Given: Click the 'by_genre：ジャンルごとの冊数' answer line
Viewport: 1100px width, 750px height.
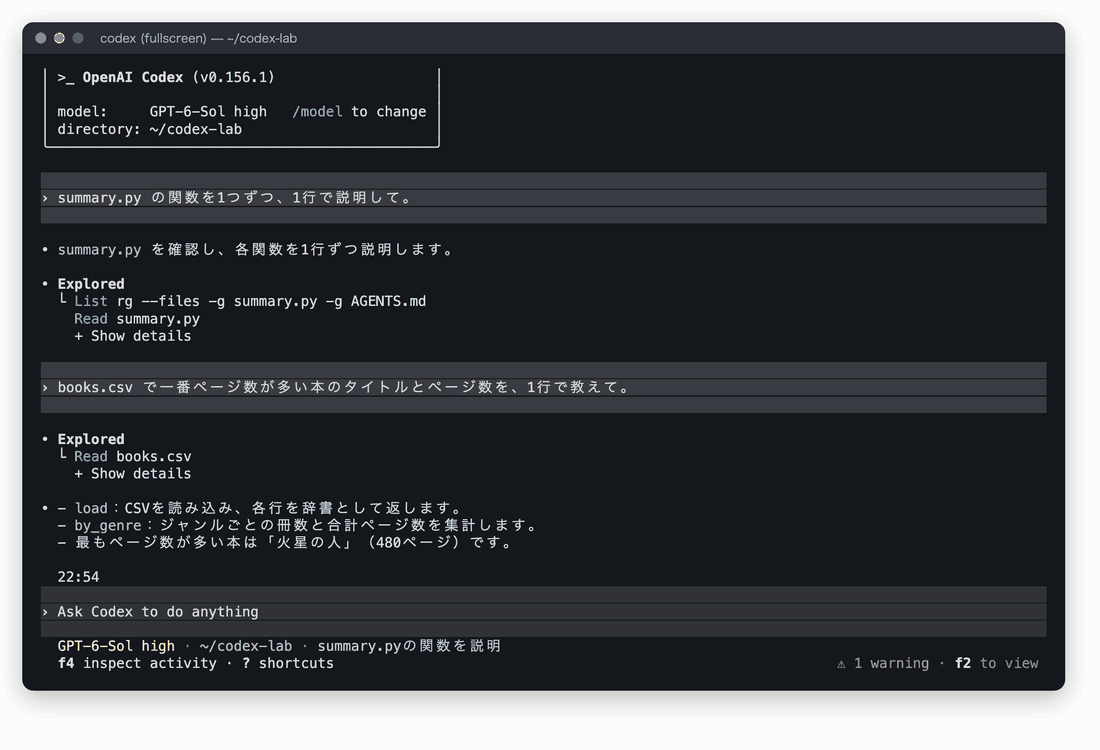Looking at the screenshot, I should click(299, 525).
